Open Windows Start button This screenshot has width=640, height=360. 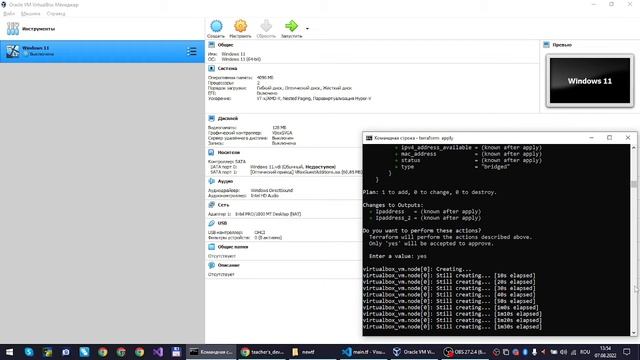(9, 352)
